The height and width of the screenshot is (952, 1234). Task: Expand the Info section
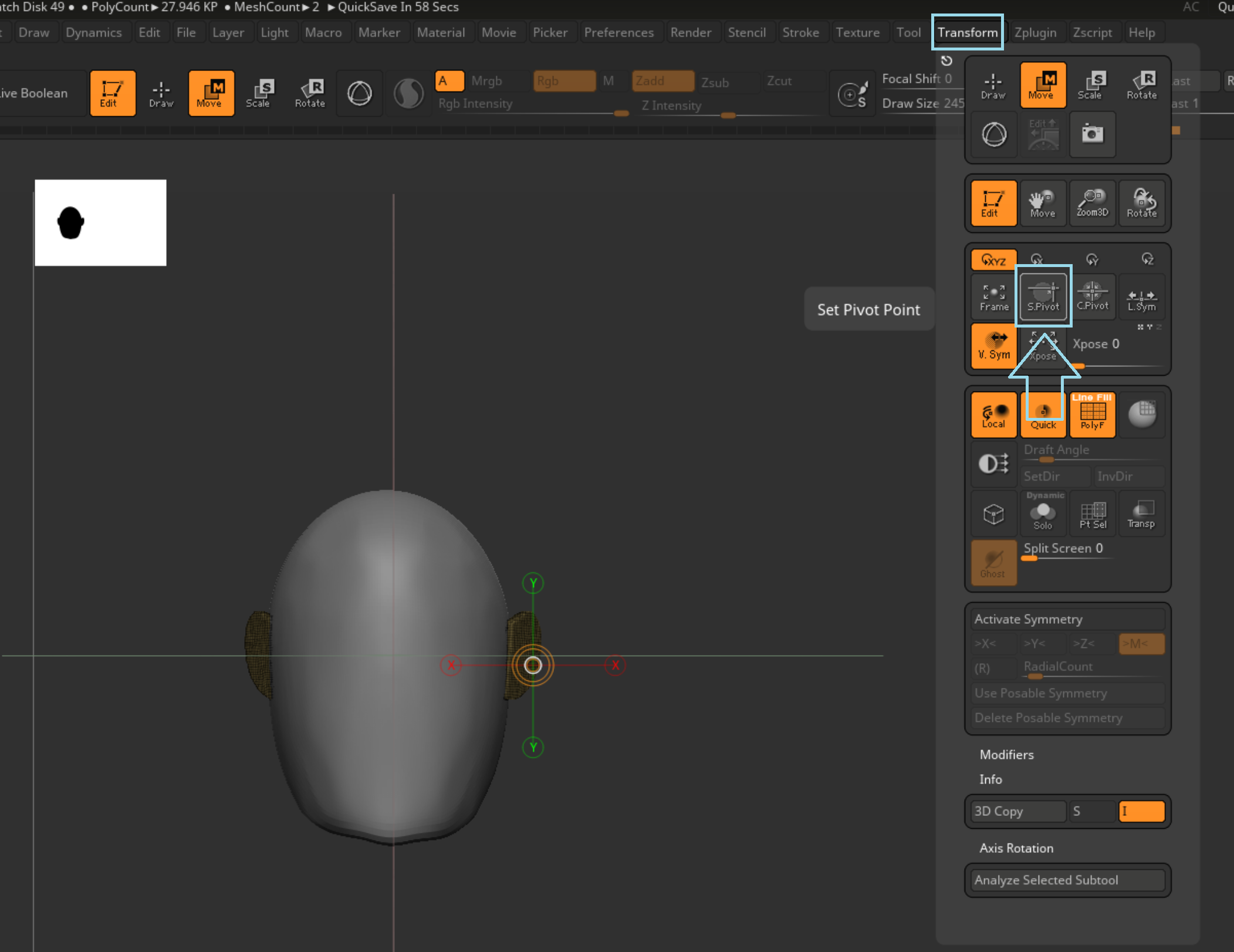tap(990, 779)
